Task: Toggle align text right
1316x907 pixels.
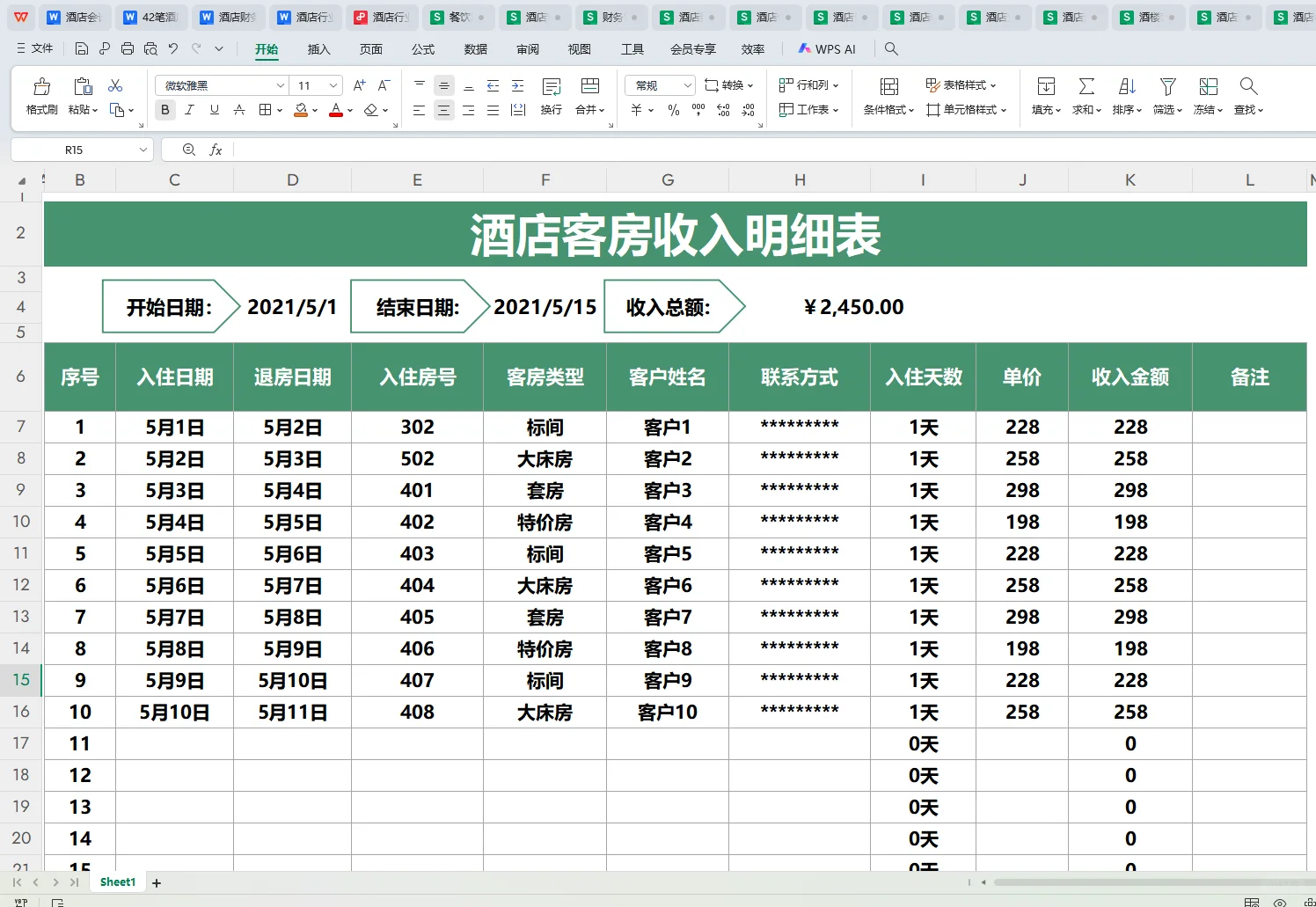Action: click(x=469, y=110)
